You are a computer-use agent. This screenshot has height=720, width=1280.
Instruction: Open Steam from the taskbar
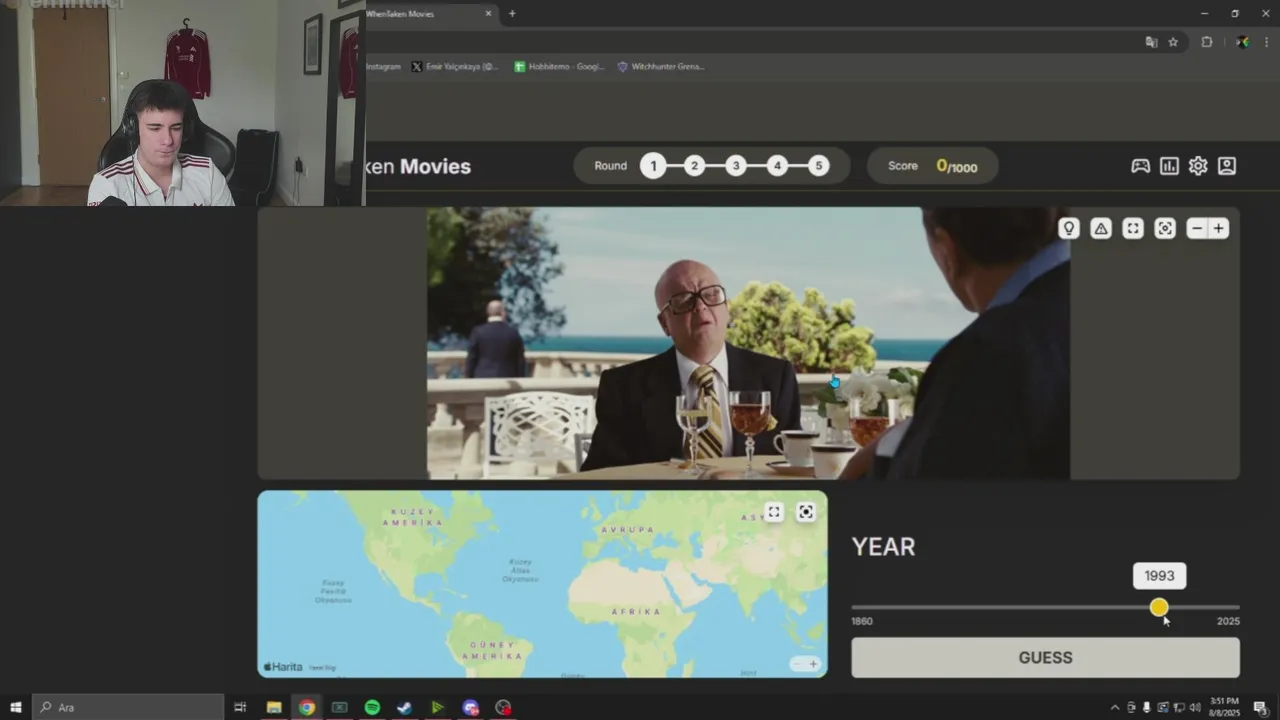(x=404, y=707)
